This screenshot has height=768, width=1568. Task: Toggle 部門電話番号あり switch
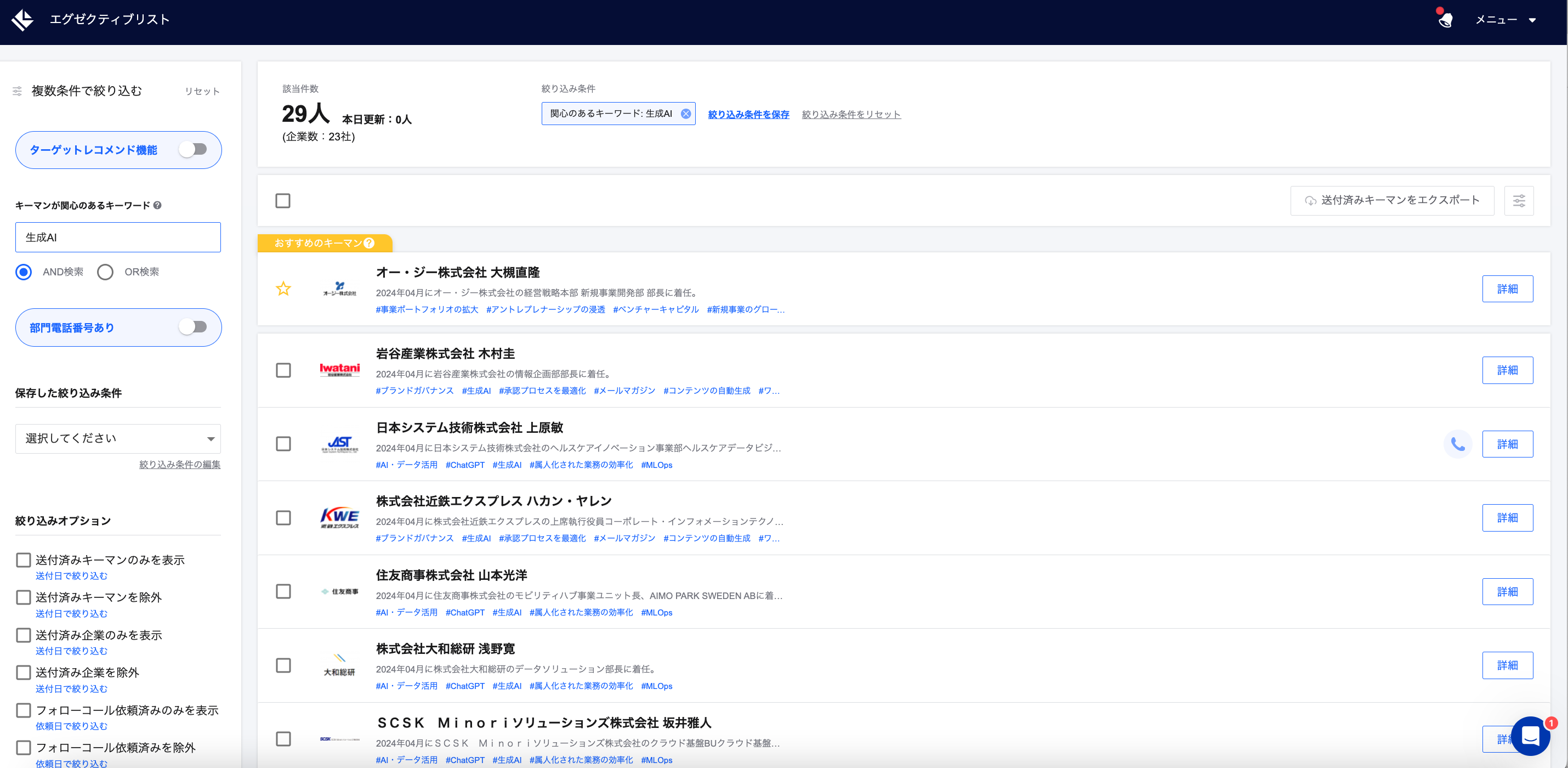coord(194,327)
